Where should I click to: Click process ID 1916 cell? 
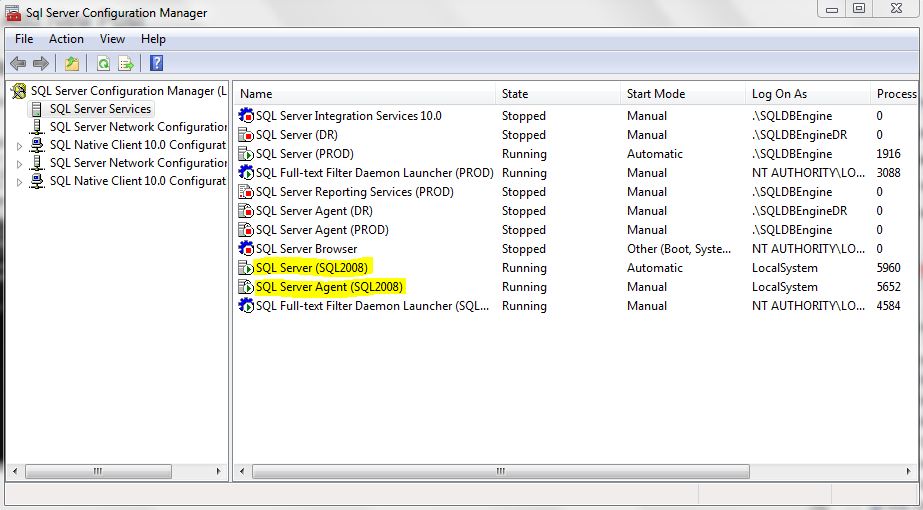888,154
